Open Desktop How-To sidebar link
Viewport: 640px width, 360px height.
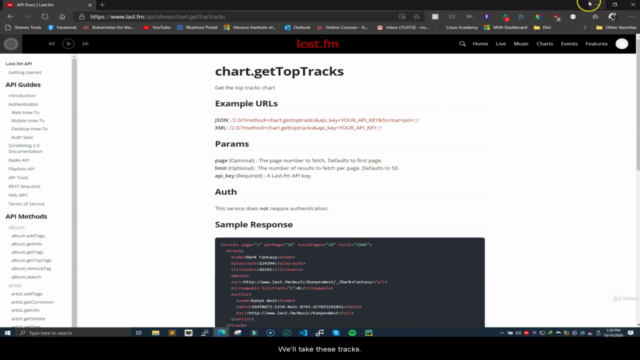coord(29,129)
